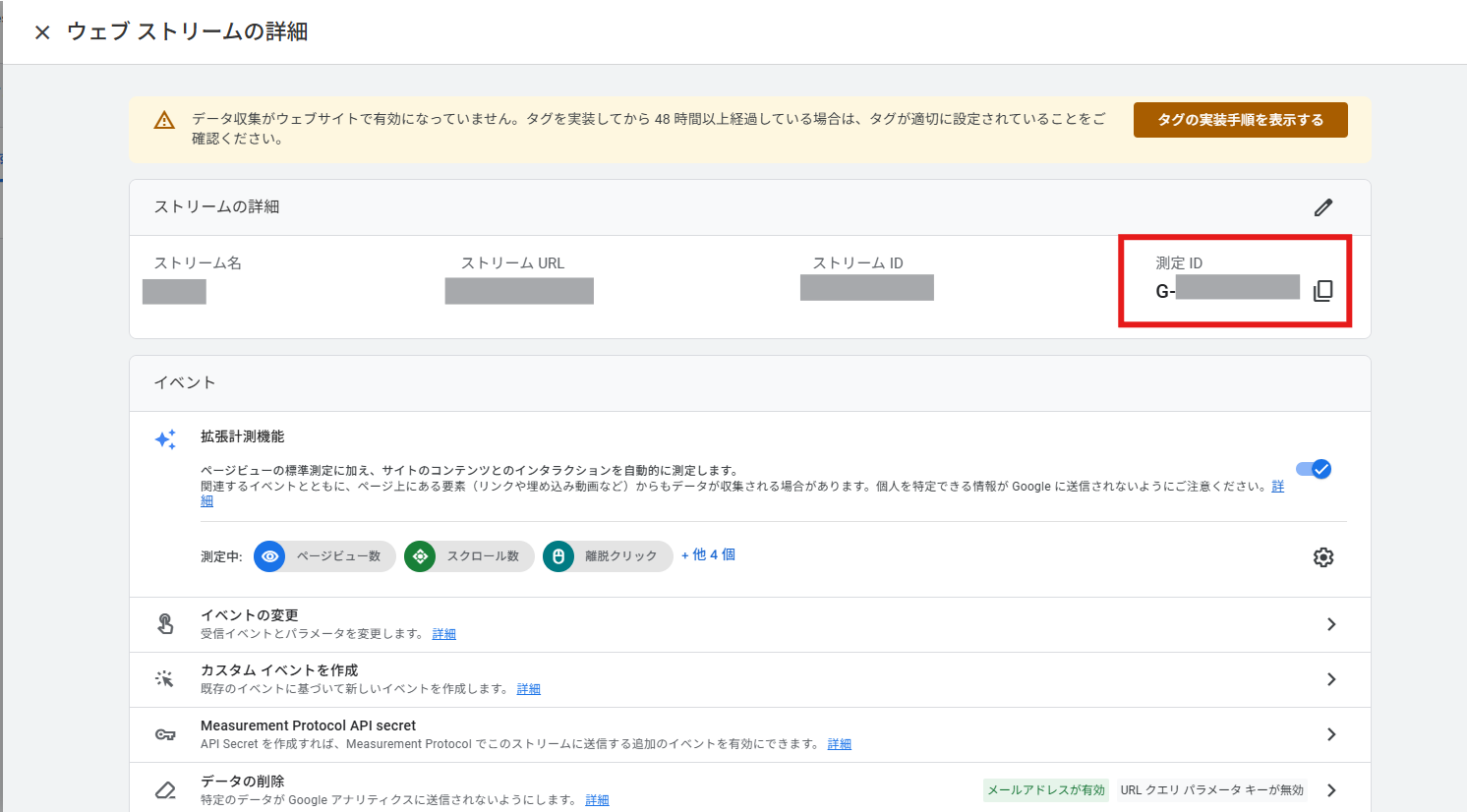The image size is (1467, 812).
Task: Open 詳細 link under Measurement Protocol API secret
Action: click(x=840, y=744)
